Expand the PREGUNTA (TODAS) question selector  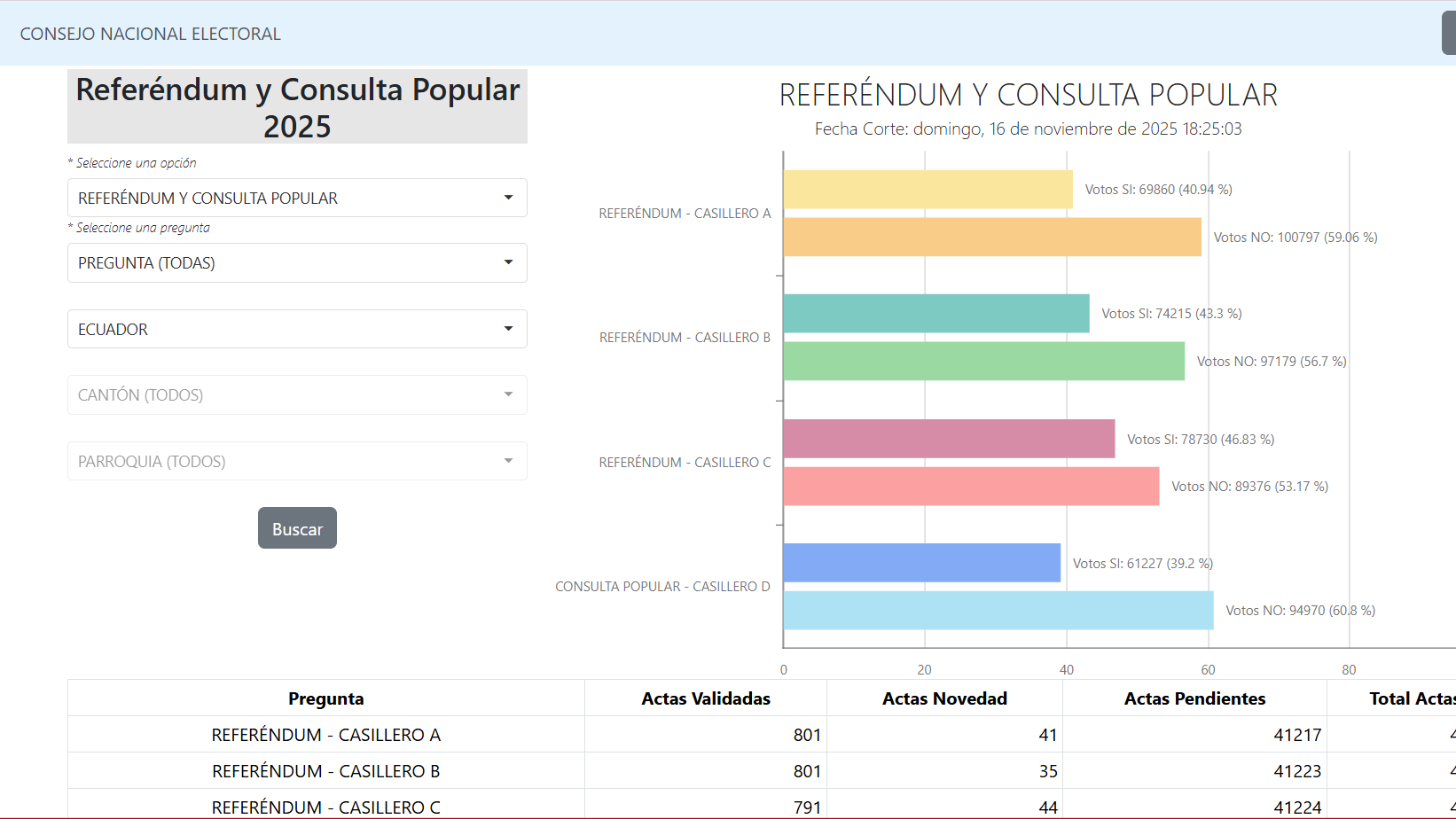[297, 263]
